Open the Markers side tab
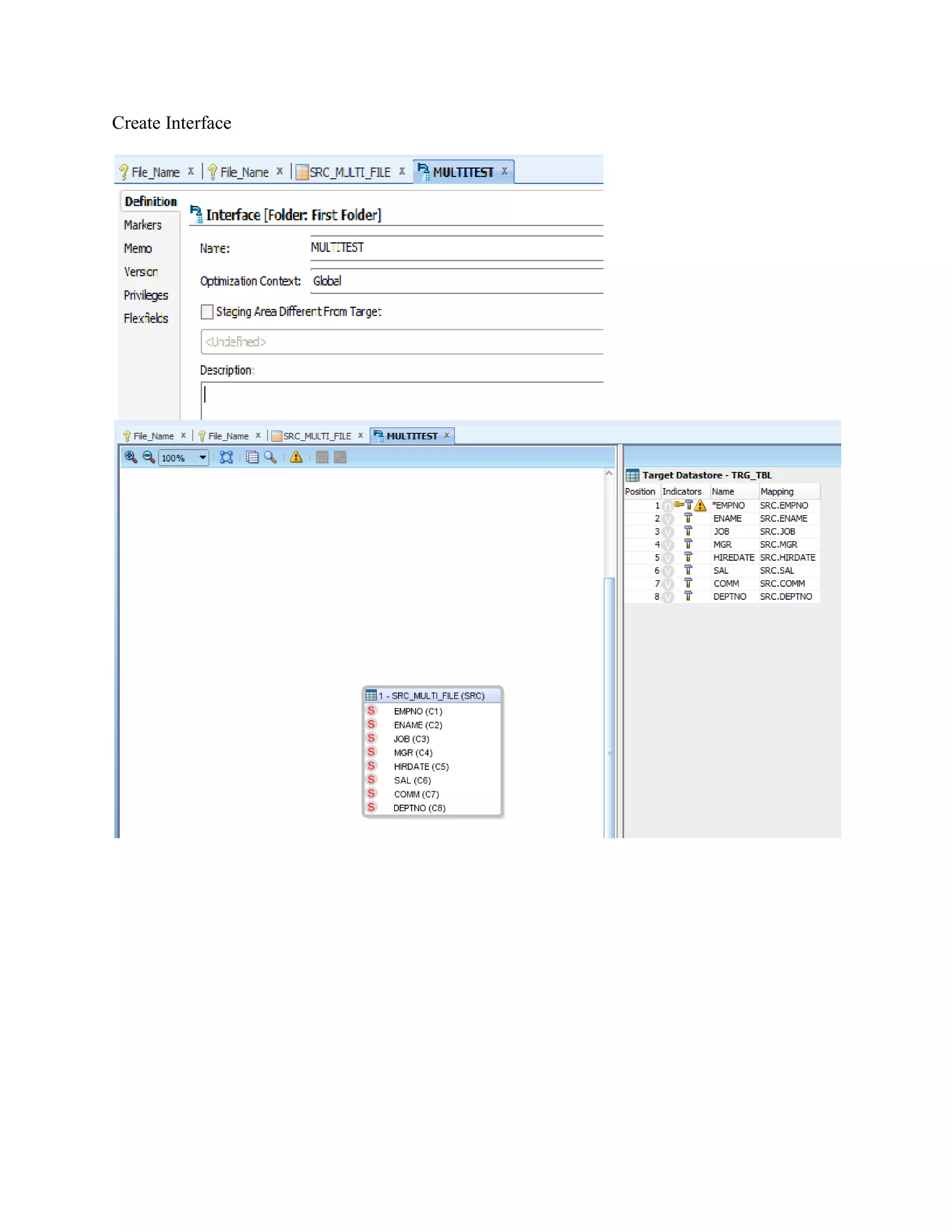The image size is (952, 1232). (143, 225)
